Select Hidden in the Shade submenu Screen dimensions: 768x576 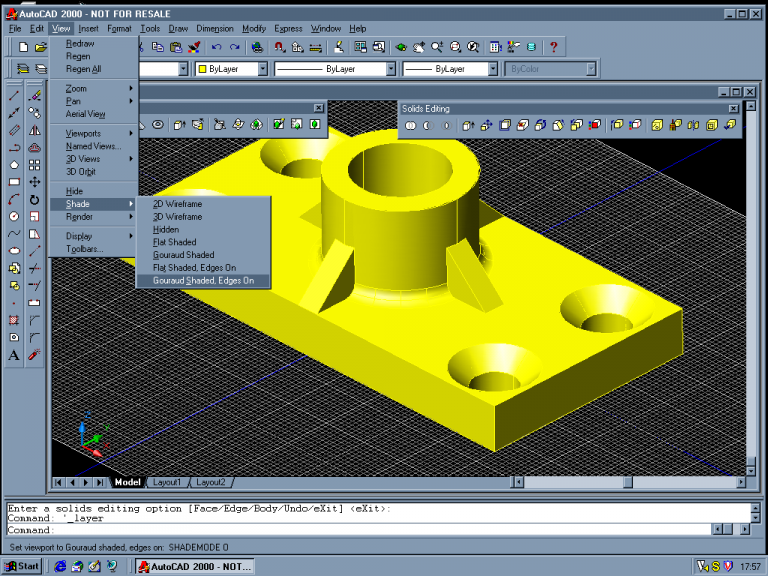tap(166, 229)
